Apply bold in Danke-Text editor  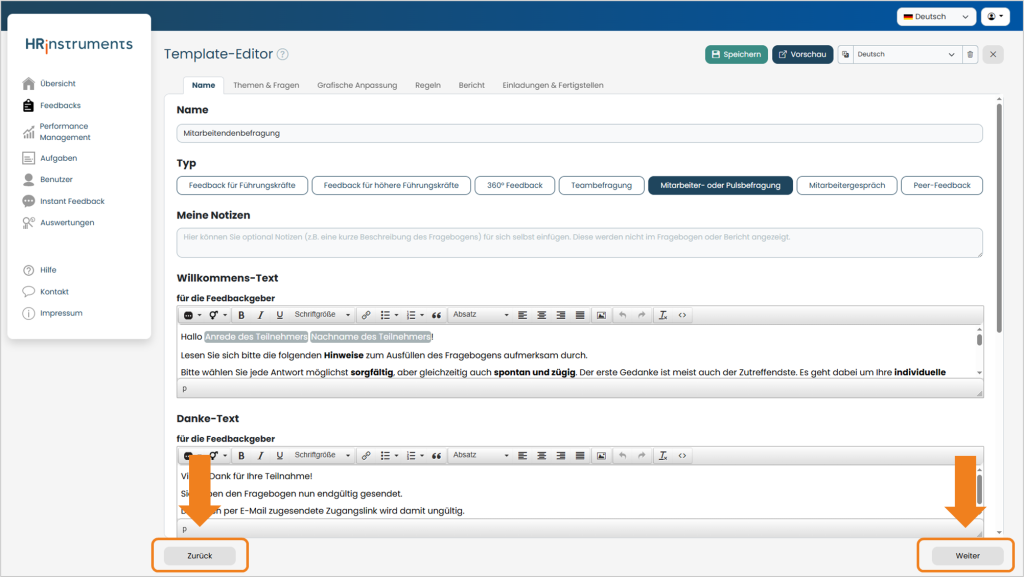click(241, 456)
